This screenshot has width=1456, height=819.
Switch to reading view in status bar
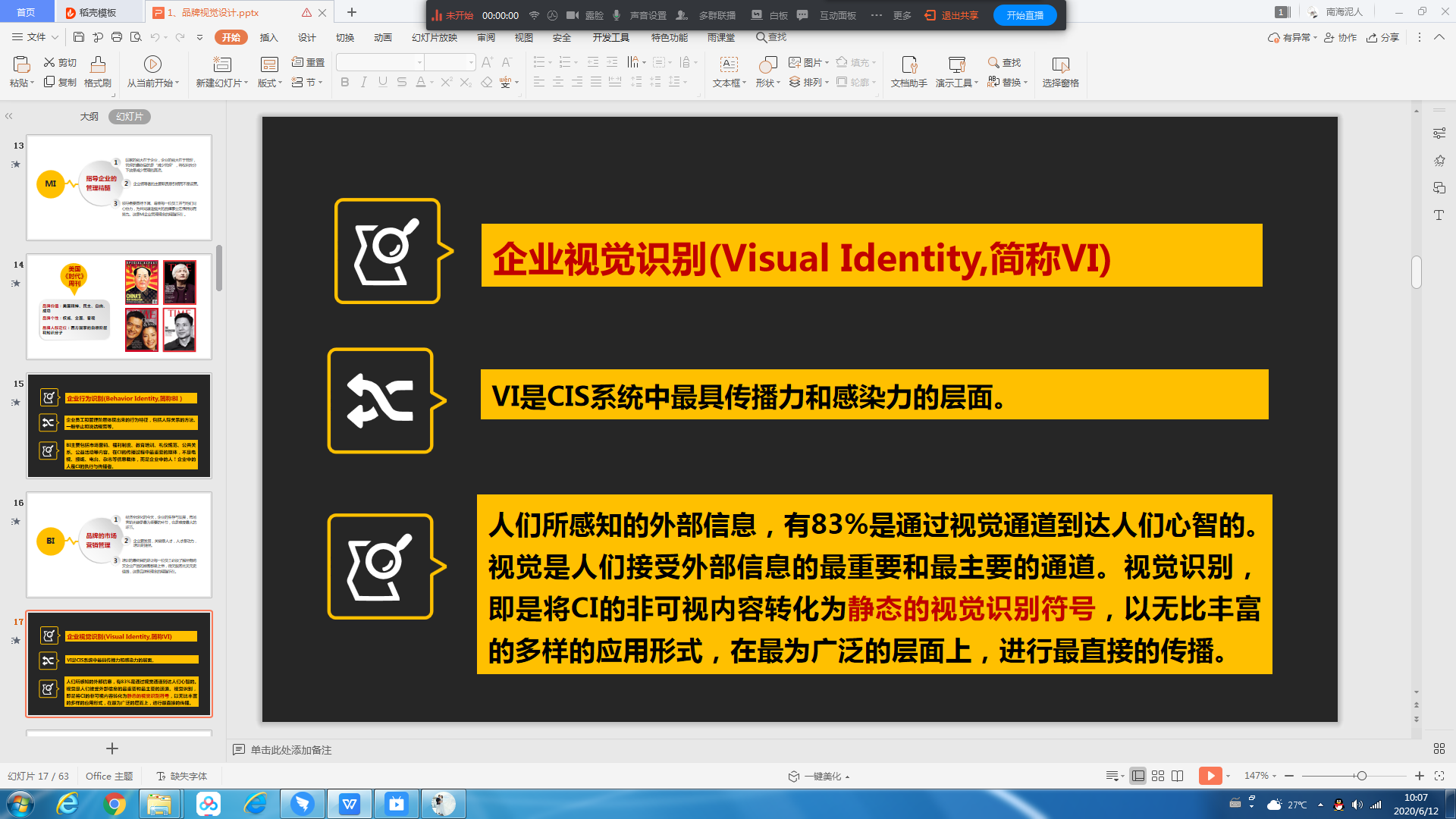pos(1178,776)
